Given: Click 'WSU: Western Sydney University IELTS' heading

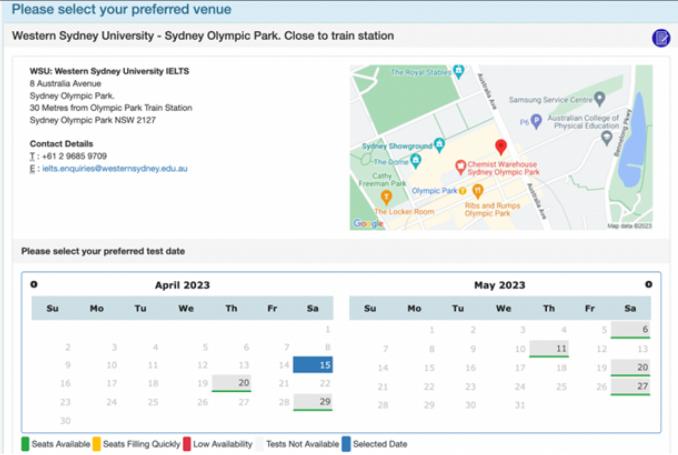Looking at the screenshot, I should pos(109,71).
